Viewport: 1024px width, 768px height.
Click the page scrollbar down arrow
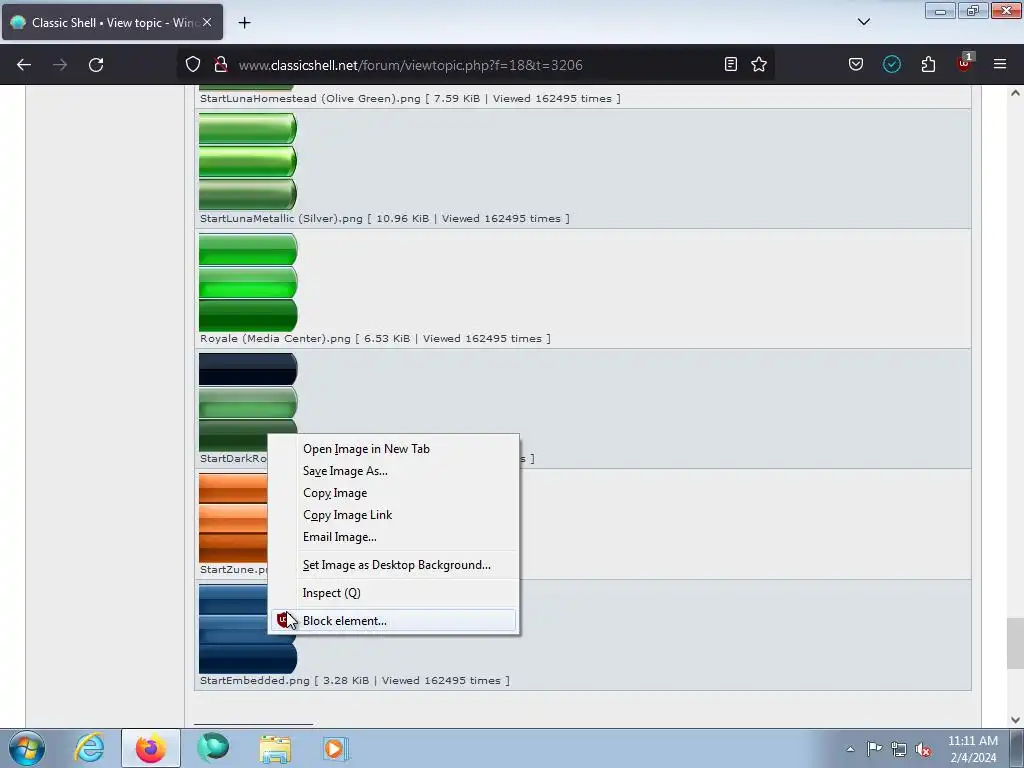[1015, 720]
